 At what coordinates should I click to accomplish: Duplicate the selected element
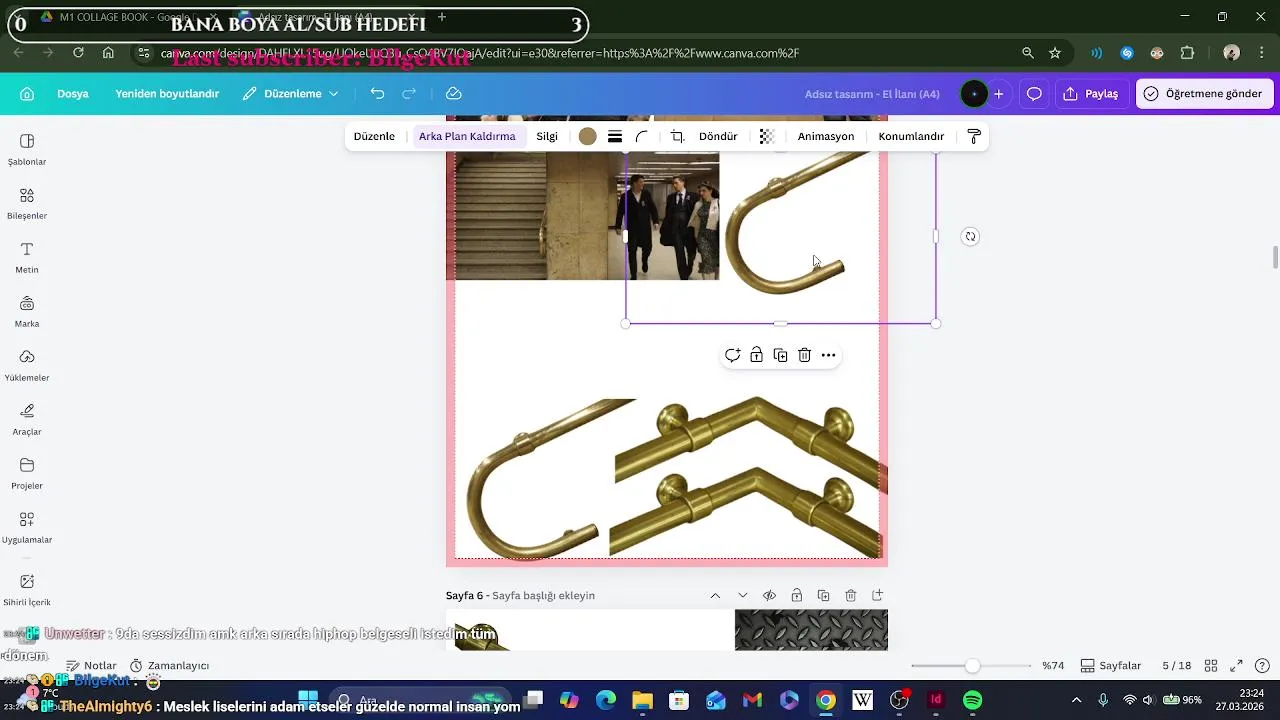coord(780,355)
